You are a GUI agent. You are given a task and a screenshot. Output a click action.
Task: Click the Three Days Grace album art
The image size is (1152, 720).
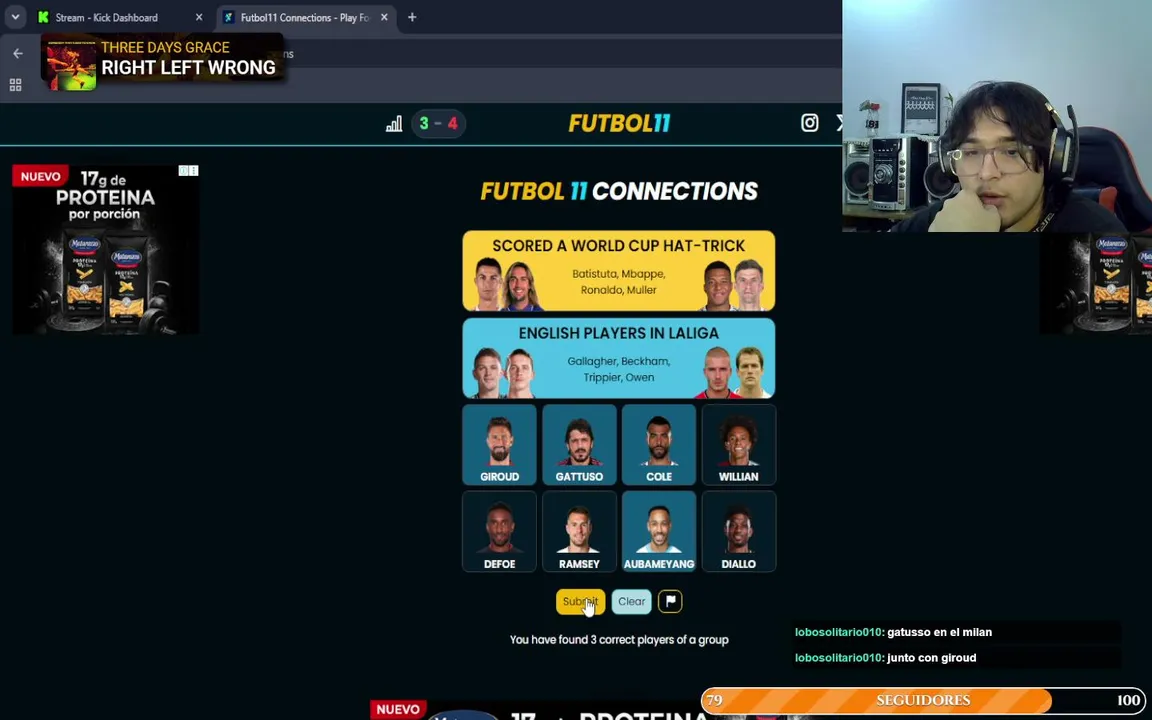[x=71, y=63]
